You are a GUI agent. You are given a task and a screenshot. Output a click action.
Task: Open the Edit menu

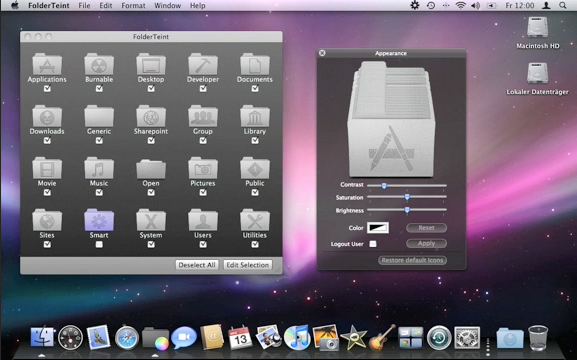pyautogui.click(x=106, y=6)
